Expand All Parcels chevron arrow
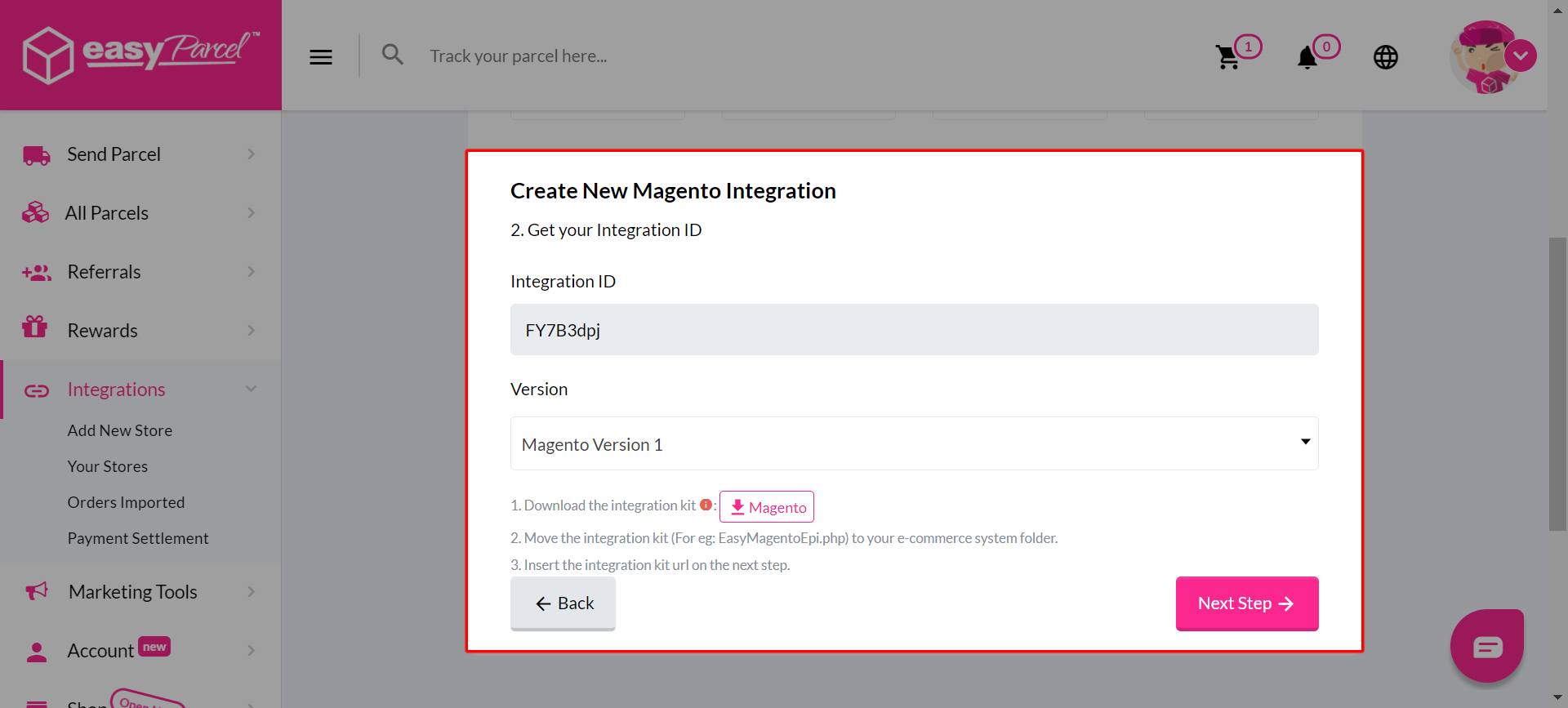The width and height of the screenshot is (1568, 708). (x=251, y=213)
